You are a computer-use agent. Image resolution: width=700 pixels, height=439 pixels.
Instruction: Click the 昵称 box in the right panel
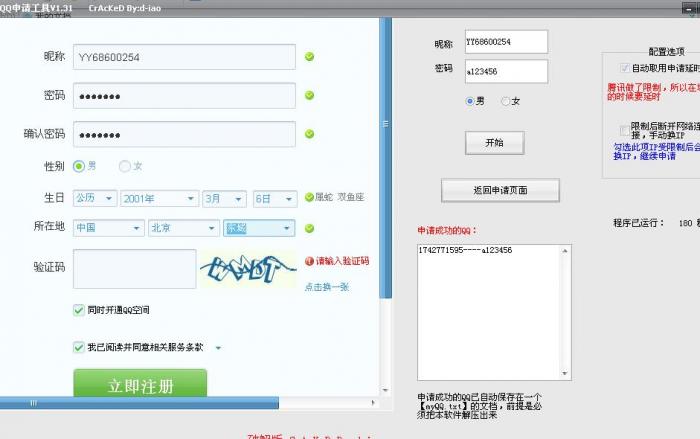[x=506, y=42]
